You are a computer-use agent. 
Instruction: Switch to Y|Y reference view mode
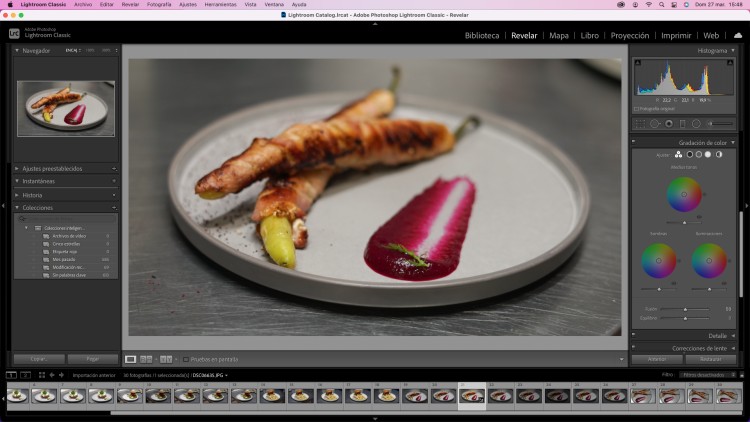pyautogui.click(x=165, y=359)
